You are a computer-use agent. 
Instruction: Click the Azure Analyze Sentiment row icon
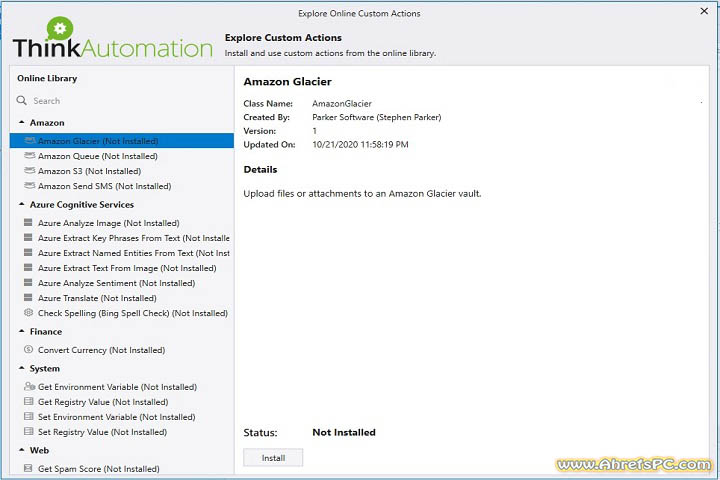tap(28, 282)
